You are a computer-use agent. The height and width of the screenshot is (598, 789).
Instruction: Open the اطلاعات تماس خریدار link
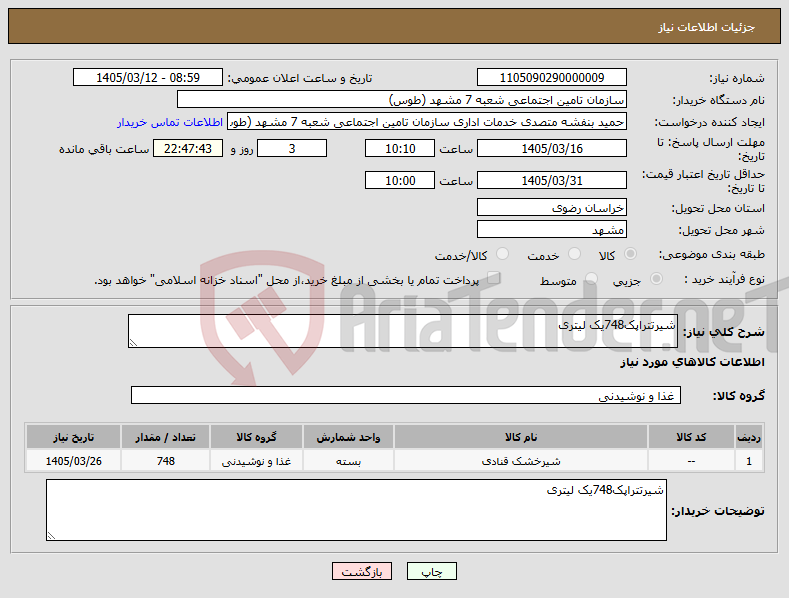pyautogui.click(x=170, y=122)
